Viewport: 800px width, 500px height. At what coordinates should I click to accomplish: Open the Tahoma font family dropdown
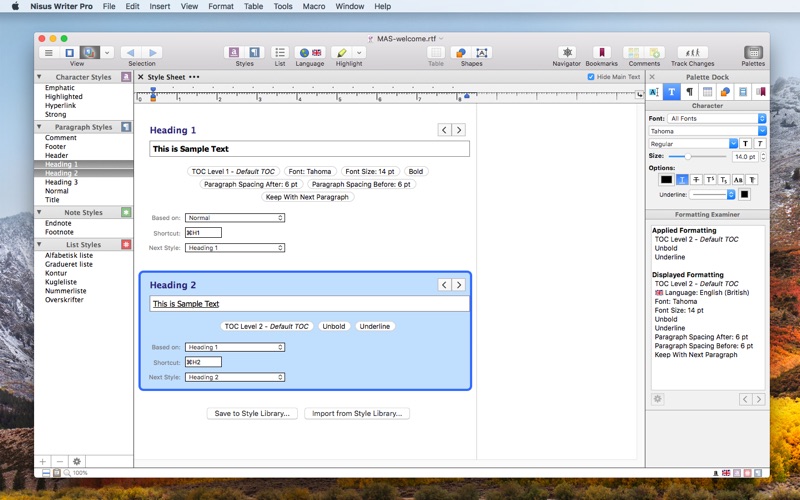pos(707,131)
